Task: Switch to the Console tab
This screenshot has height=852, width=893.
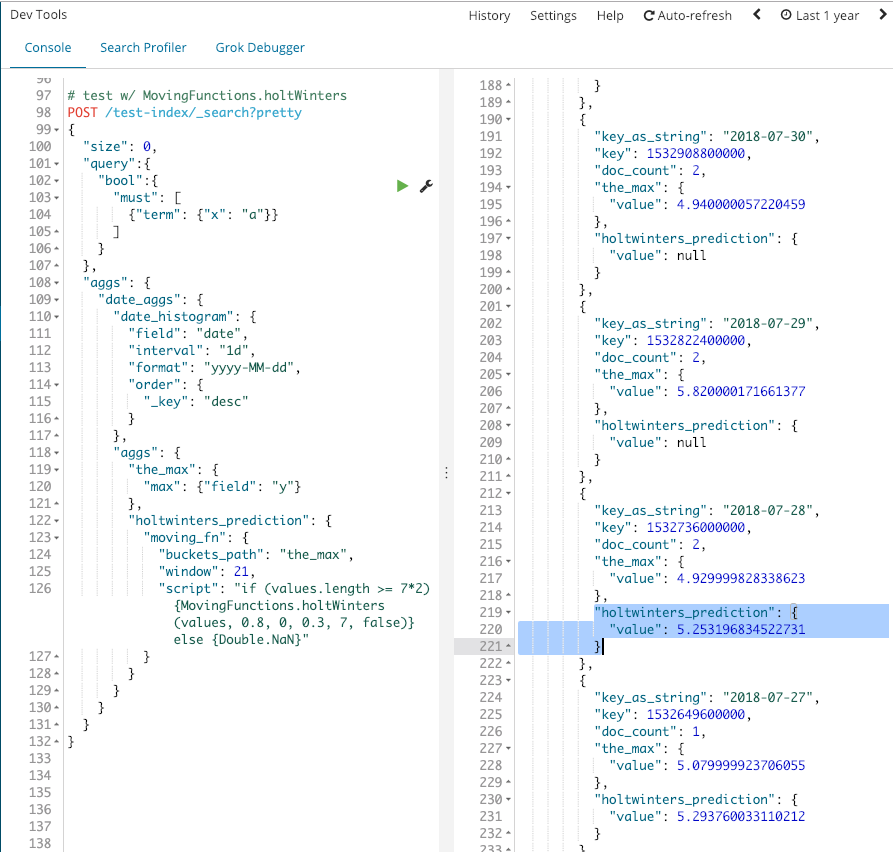Action: point(48,48)
